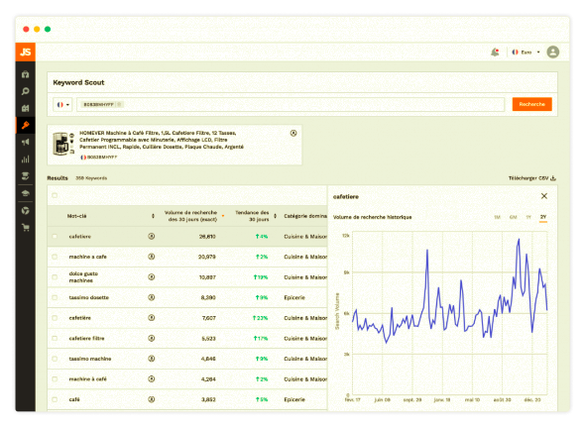The height and width of the screenshot is (427, 585).
Task: Tick the checkbox for cafetiere row
Action: click(x=55, y=236)
